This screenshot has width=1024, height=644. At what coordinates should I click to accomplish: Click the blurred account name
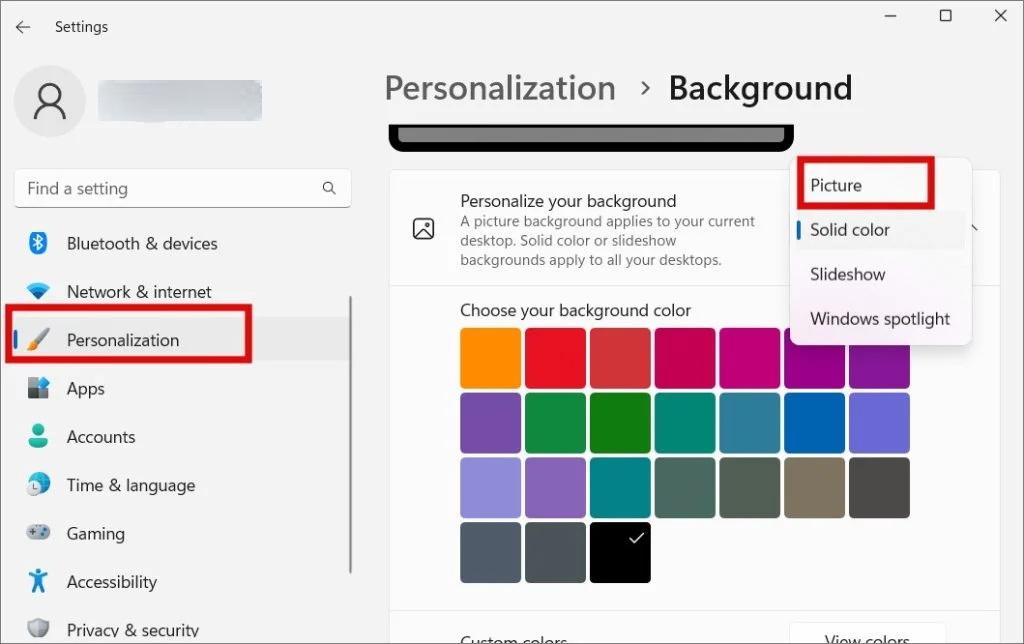180,101
